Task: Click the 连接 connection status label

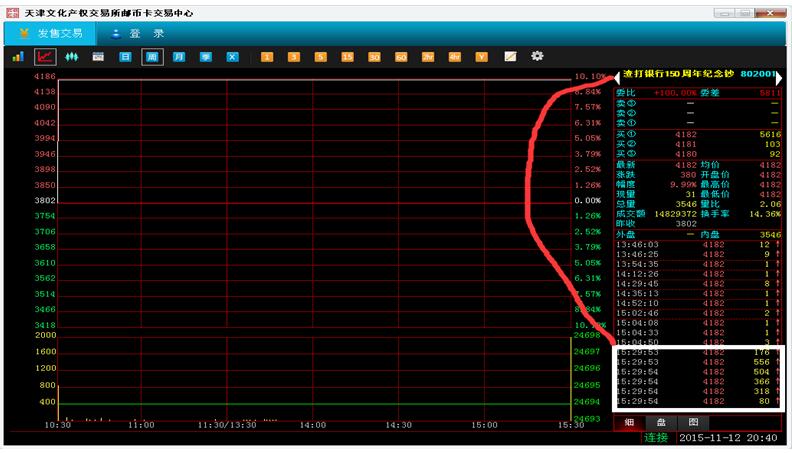Action: 656,438
